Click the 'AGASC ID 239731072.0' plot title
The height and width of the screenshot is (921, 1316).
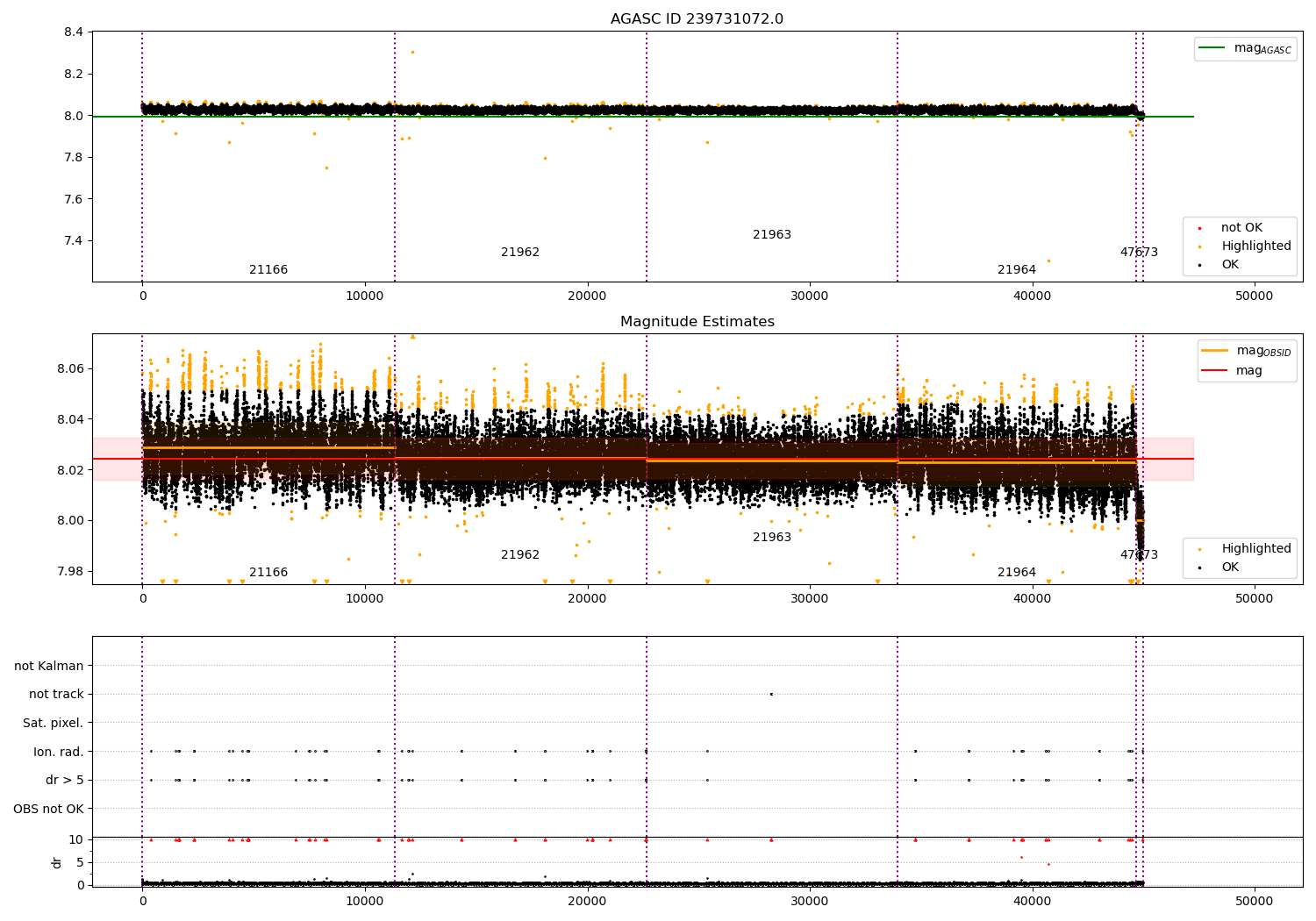(x=697, y=19)
